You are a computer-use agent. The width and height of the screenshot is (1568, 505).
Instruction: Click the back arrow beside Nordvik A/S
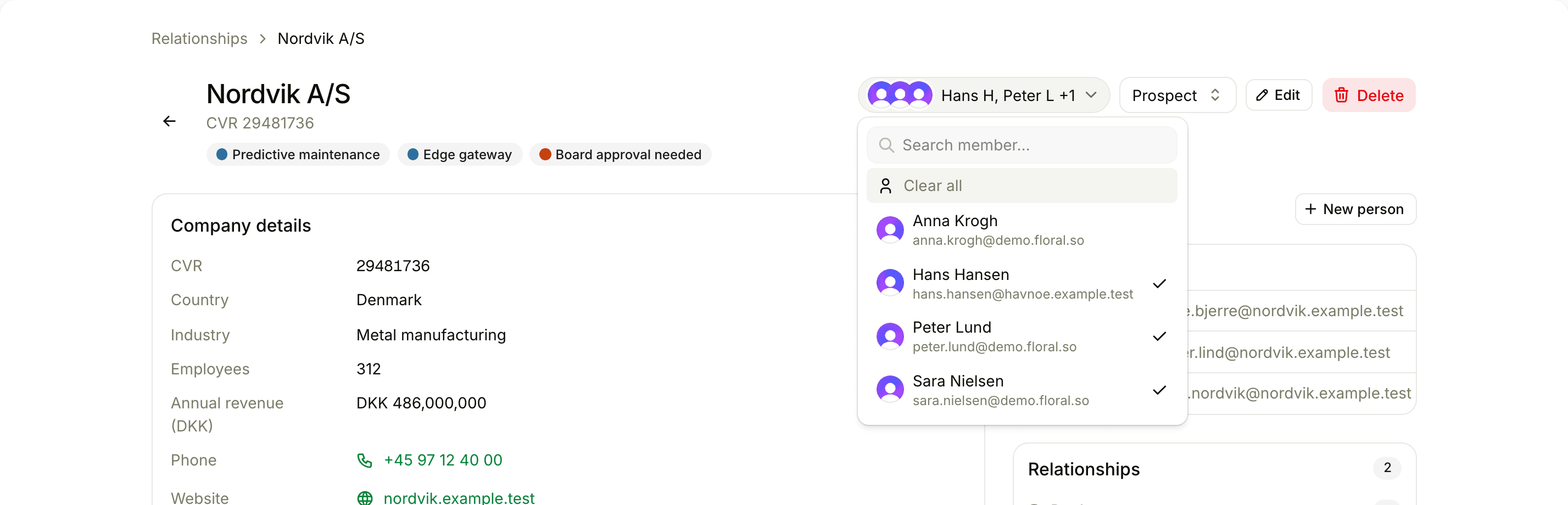(x=169, y=122)
